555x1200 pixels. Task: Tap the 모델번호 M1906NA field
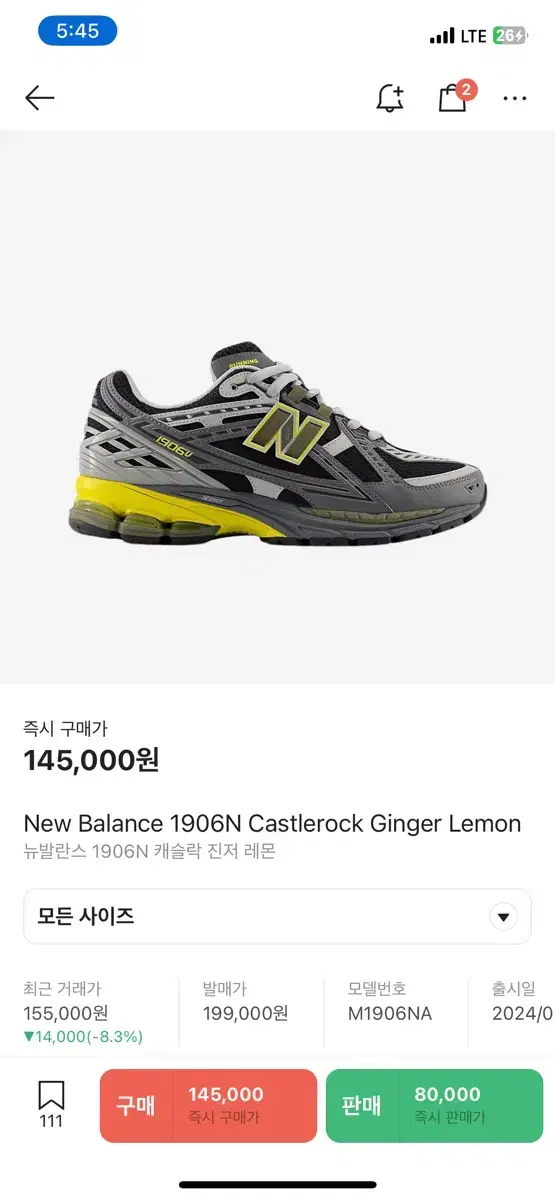390,1001
